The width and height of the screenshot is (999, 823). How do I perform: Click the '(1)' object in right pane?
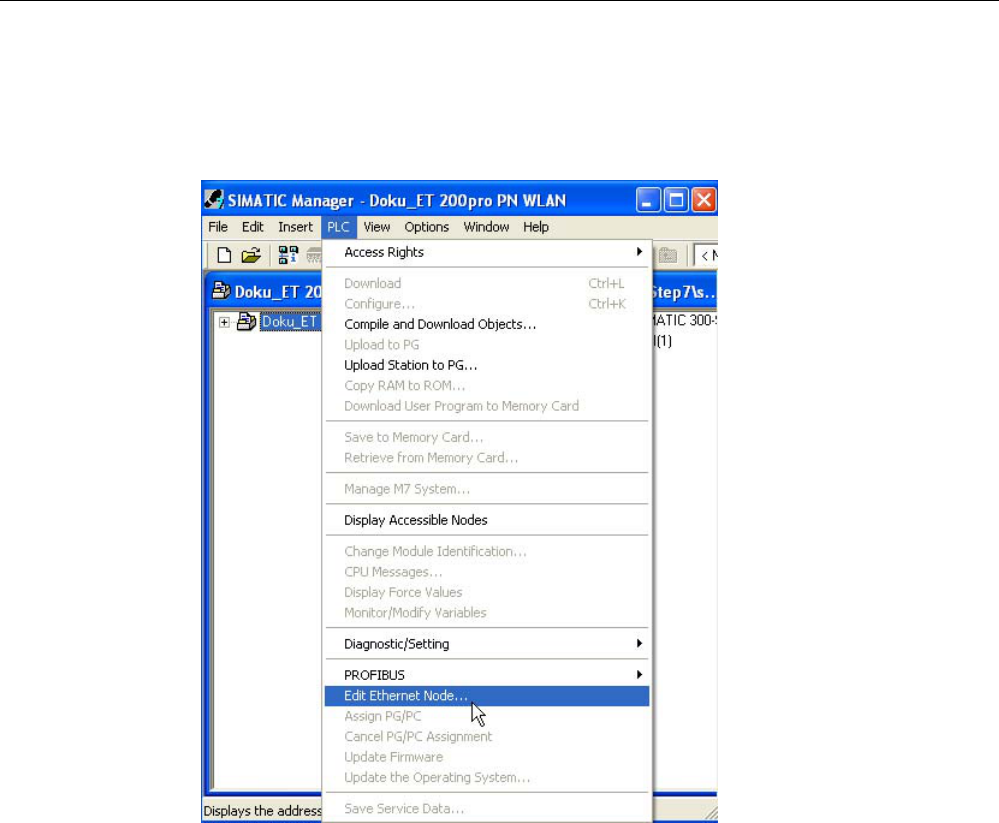[x=663, y=341]
